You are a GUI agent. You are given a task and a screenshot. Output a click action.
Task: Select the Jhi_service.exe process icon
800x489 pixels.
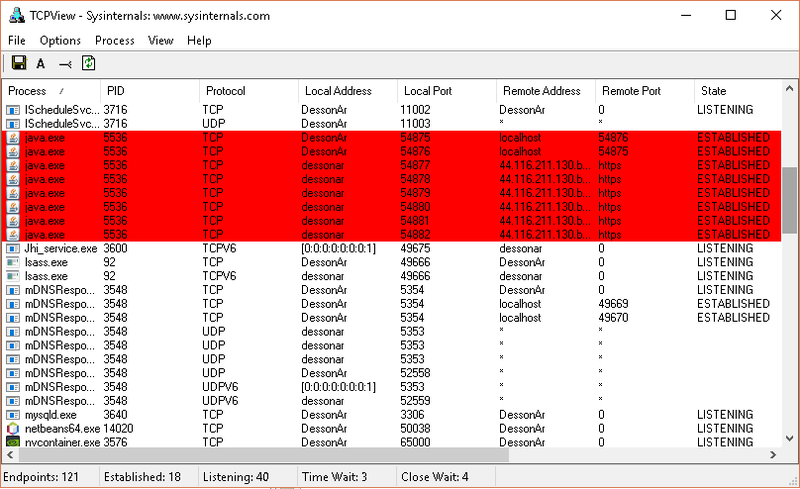point(13,248)
